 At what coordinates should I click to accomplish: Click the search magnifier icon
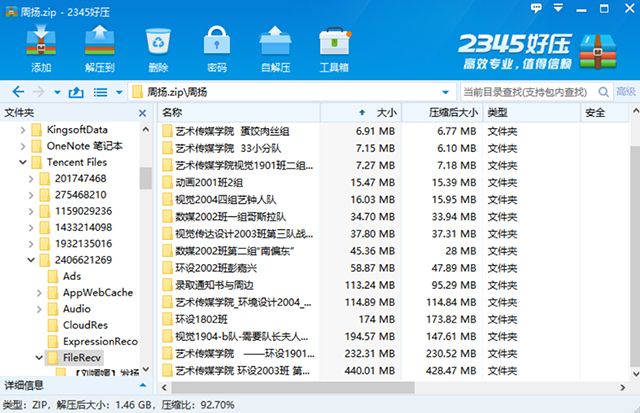point(596,92)
